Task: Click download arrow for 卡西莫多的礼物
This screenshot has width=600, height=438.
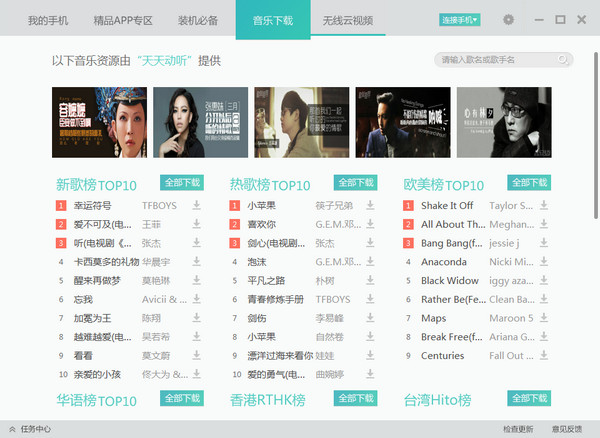Action: (197, 262)
